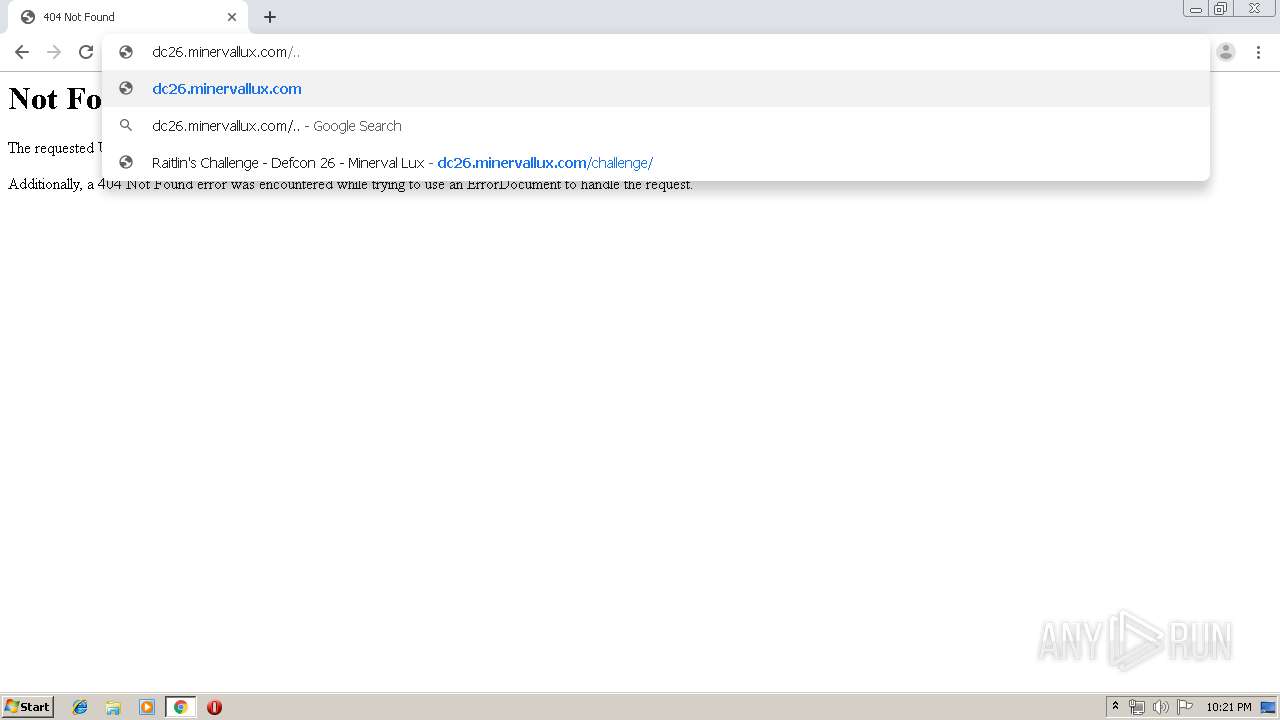Open the Windows Start menu
This screenshot has width=1280, height=720.
[28, 707]
